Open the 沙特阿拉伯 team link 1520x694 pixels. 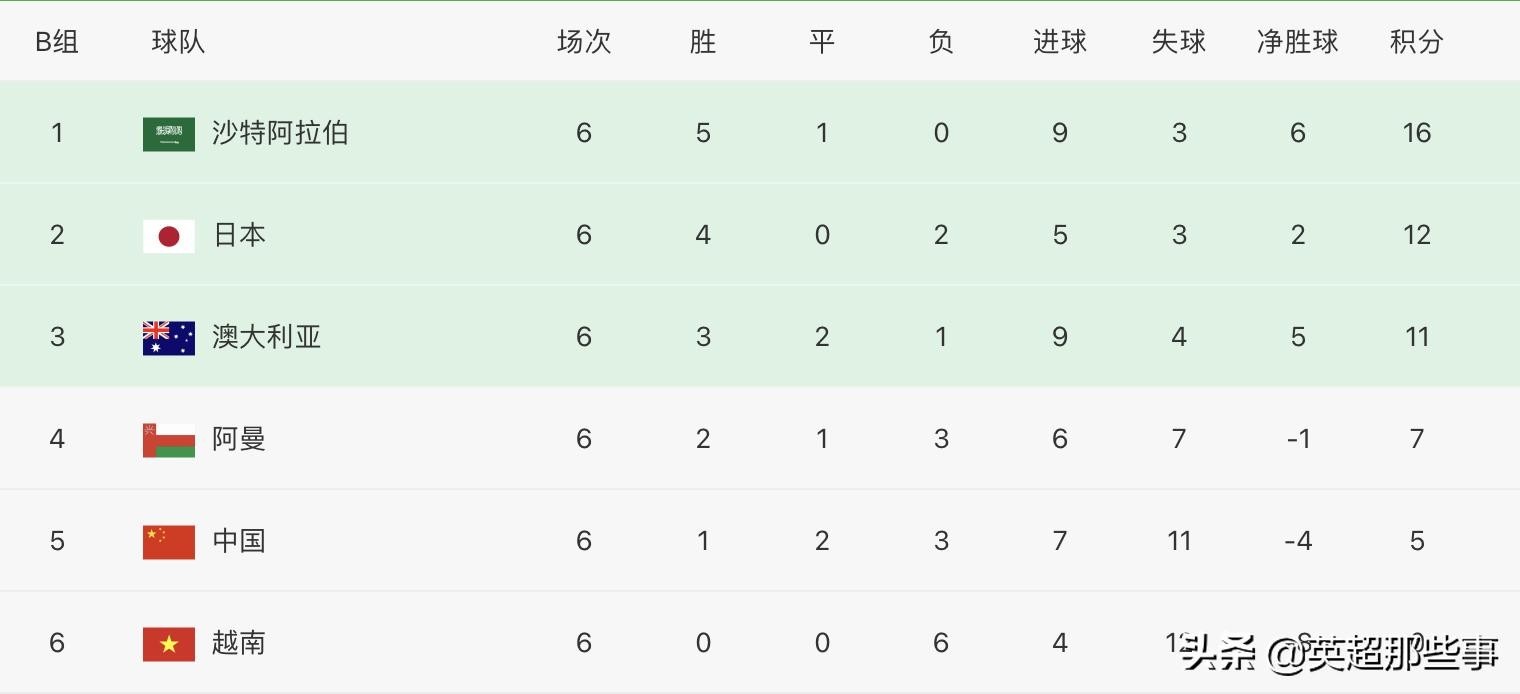coord(280,133)
